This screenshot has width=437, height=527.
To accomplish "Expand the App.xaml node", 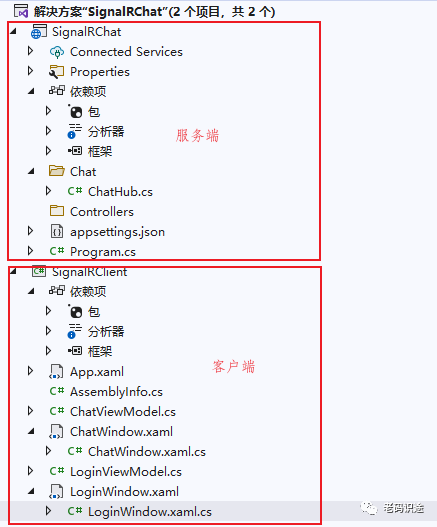I will 30,371.
